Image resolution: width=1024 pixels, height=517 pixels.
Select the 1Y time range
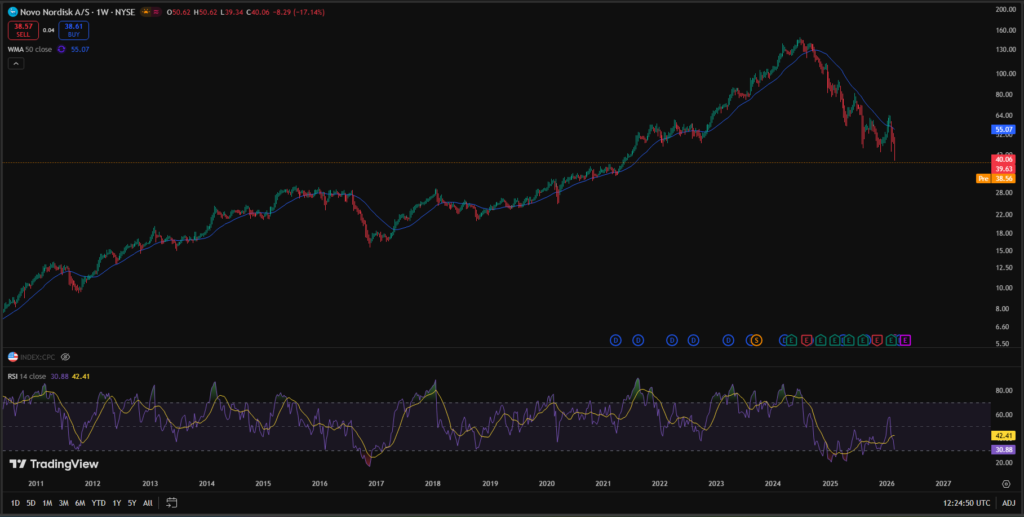[116, 503]
